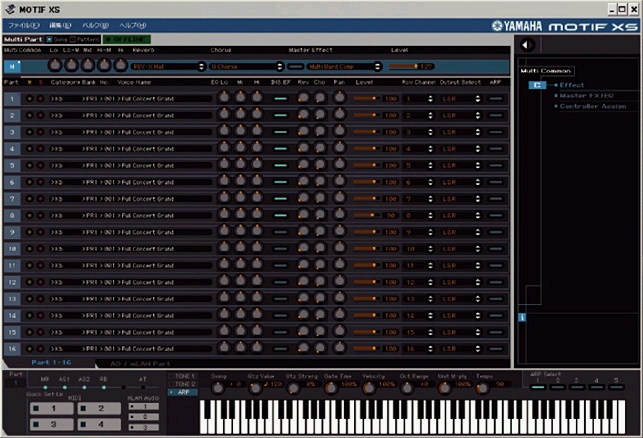
Task: Select the TONE 1 button
Action: [x=183, y=376]
